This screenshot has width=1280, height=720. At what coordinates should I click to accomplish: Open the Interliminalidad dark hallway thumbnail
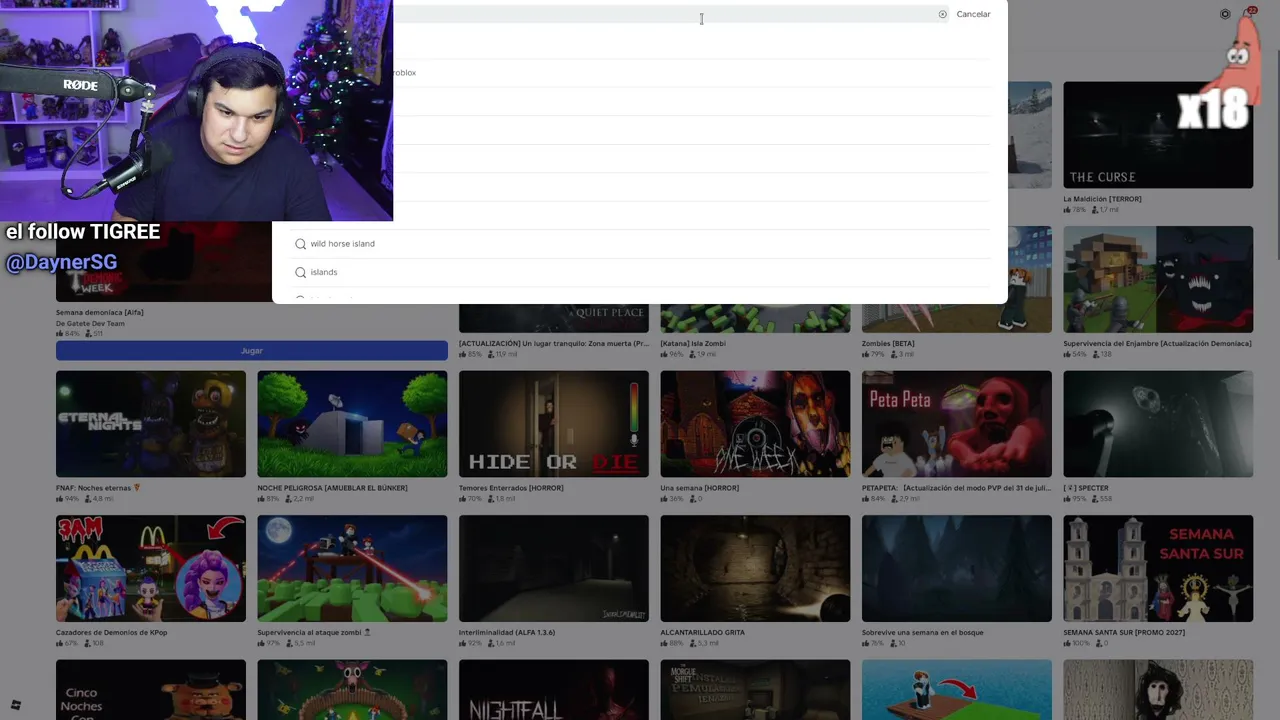pos(554,568)
